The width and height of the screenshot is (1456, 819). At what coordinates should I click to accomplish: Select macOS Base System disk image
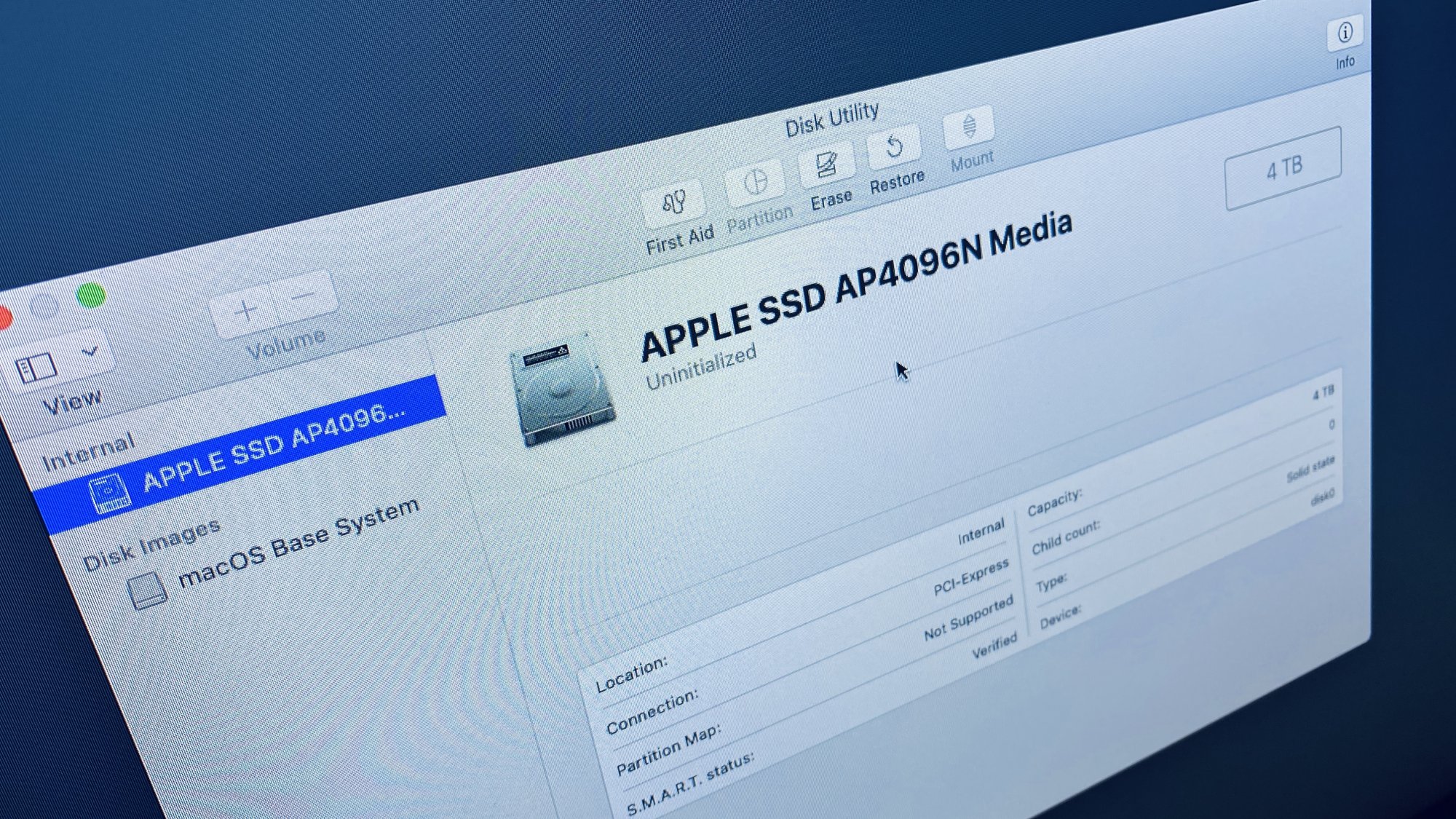tap(298, 542)
